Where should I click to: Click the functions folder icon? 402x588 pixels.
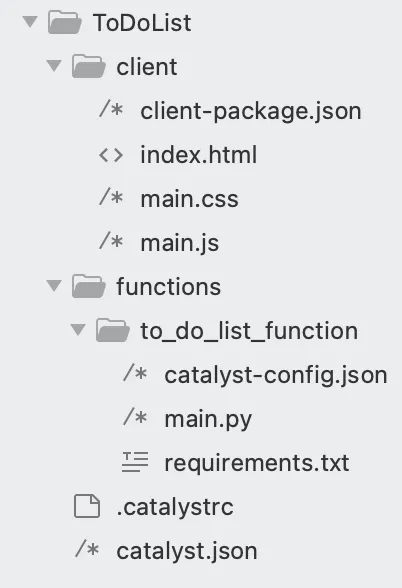(88, 286)
